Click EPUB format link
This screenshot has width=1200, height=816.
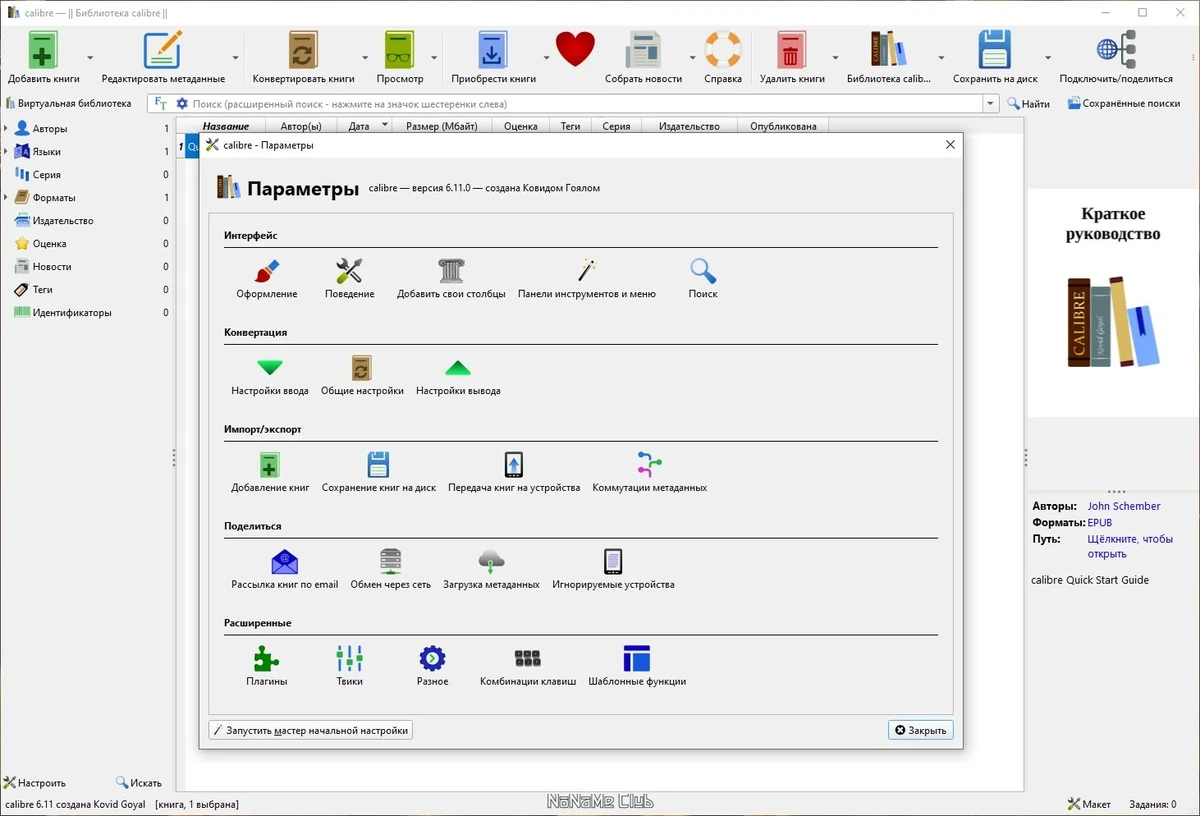point(1100,523)
